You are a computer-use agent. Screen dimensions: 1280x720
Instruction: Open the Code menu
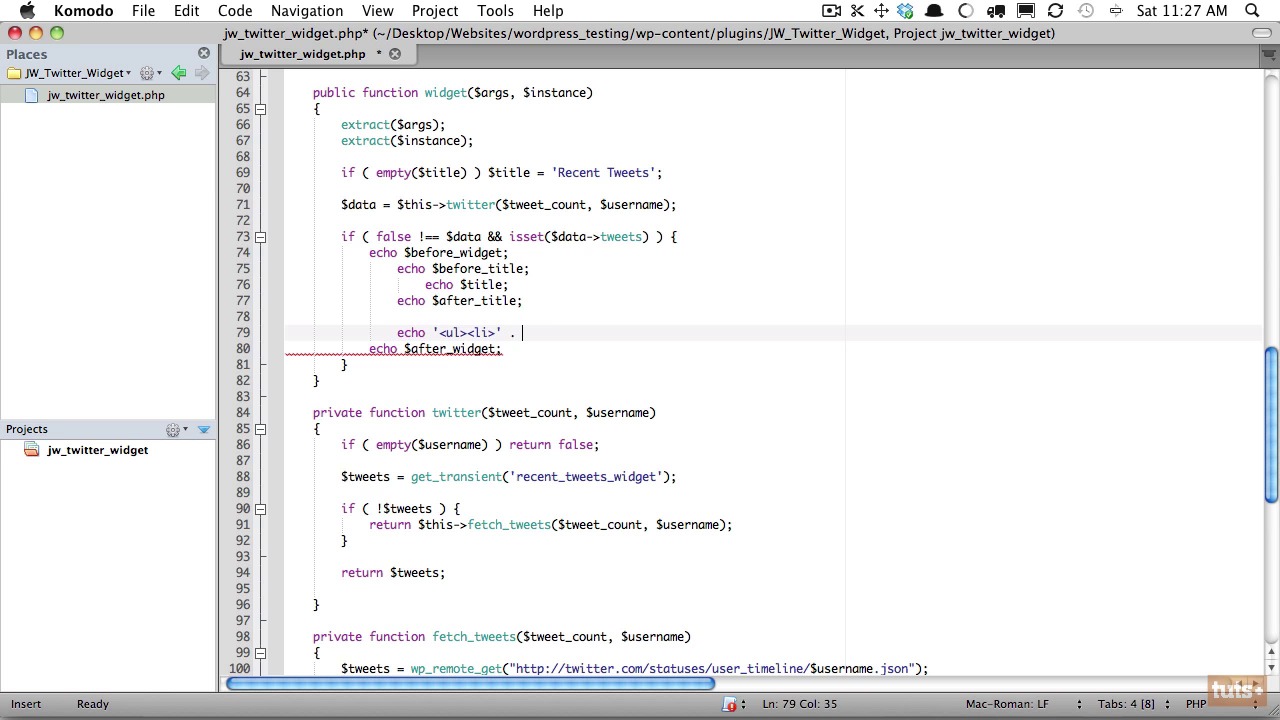tap(235, 11)
